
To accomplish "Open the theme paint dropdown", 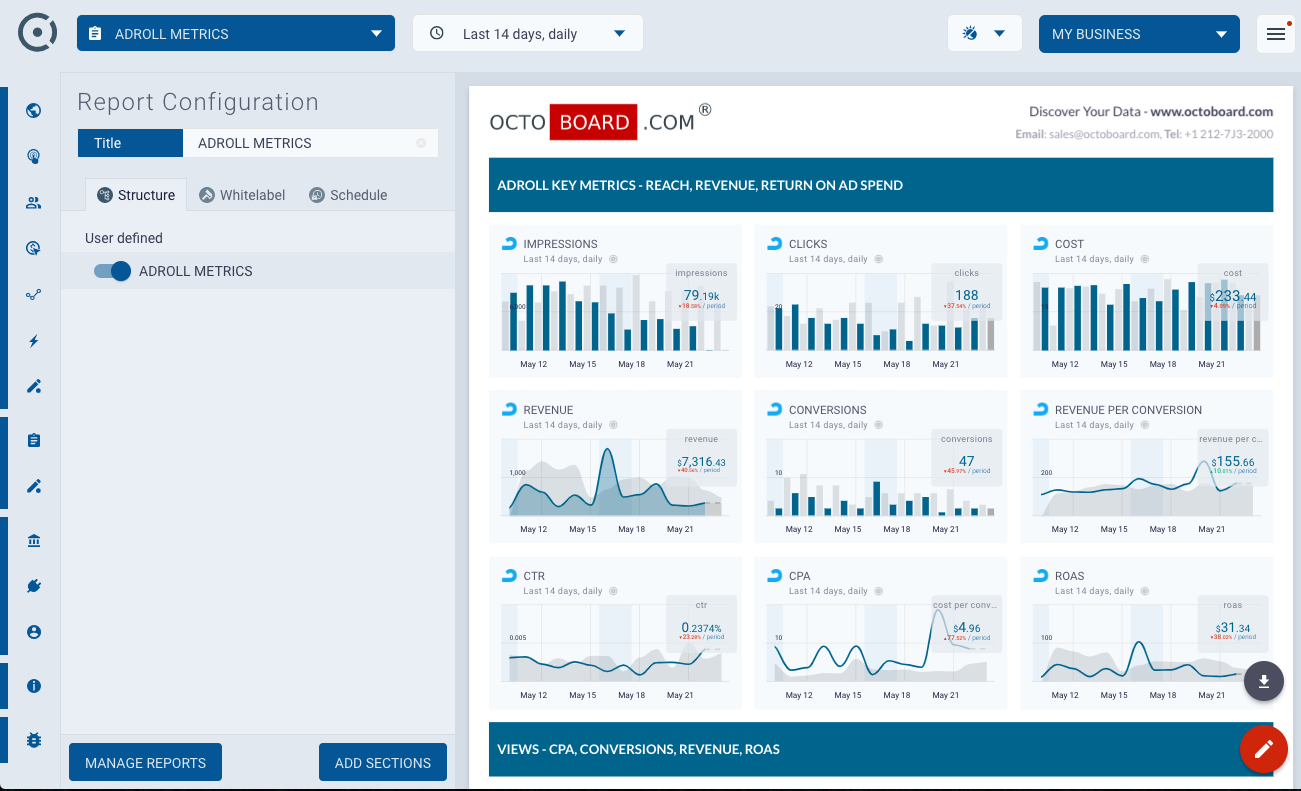I will [x=985, y=33].
